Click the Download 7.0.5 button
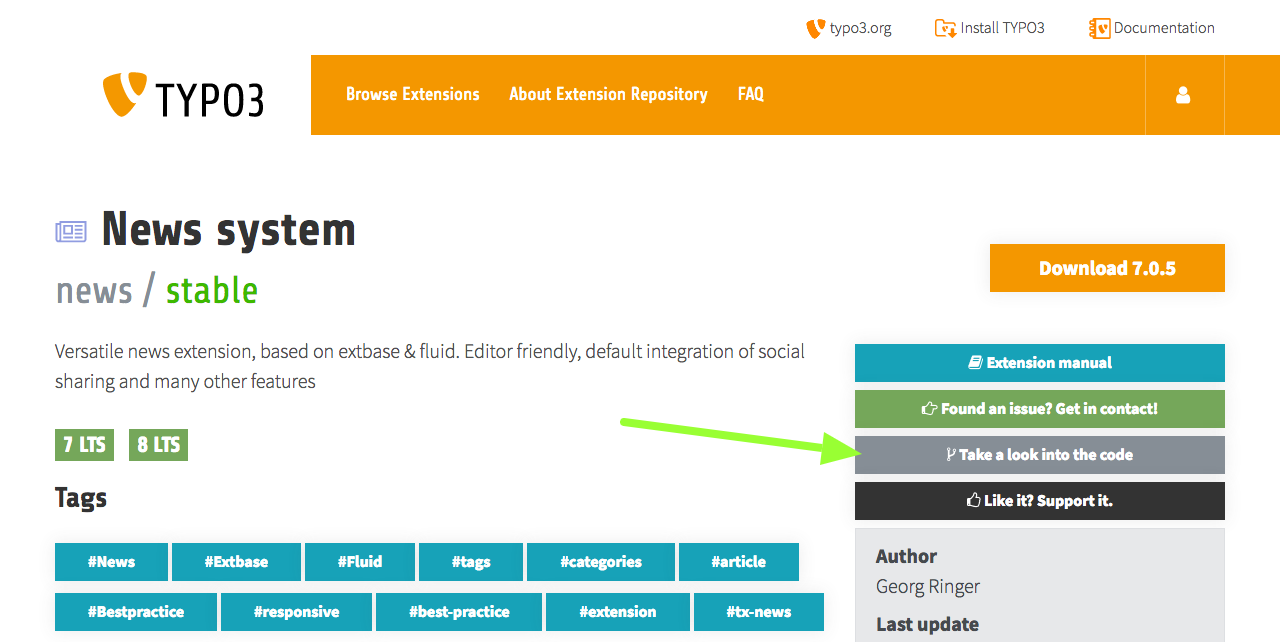 (1107, 268)
